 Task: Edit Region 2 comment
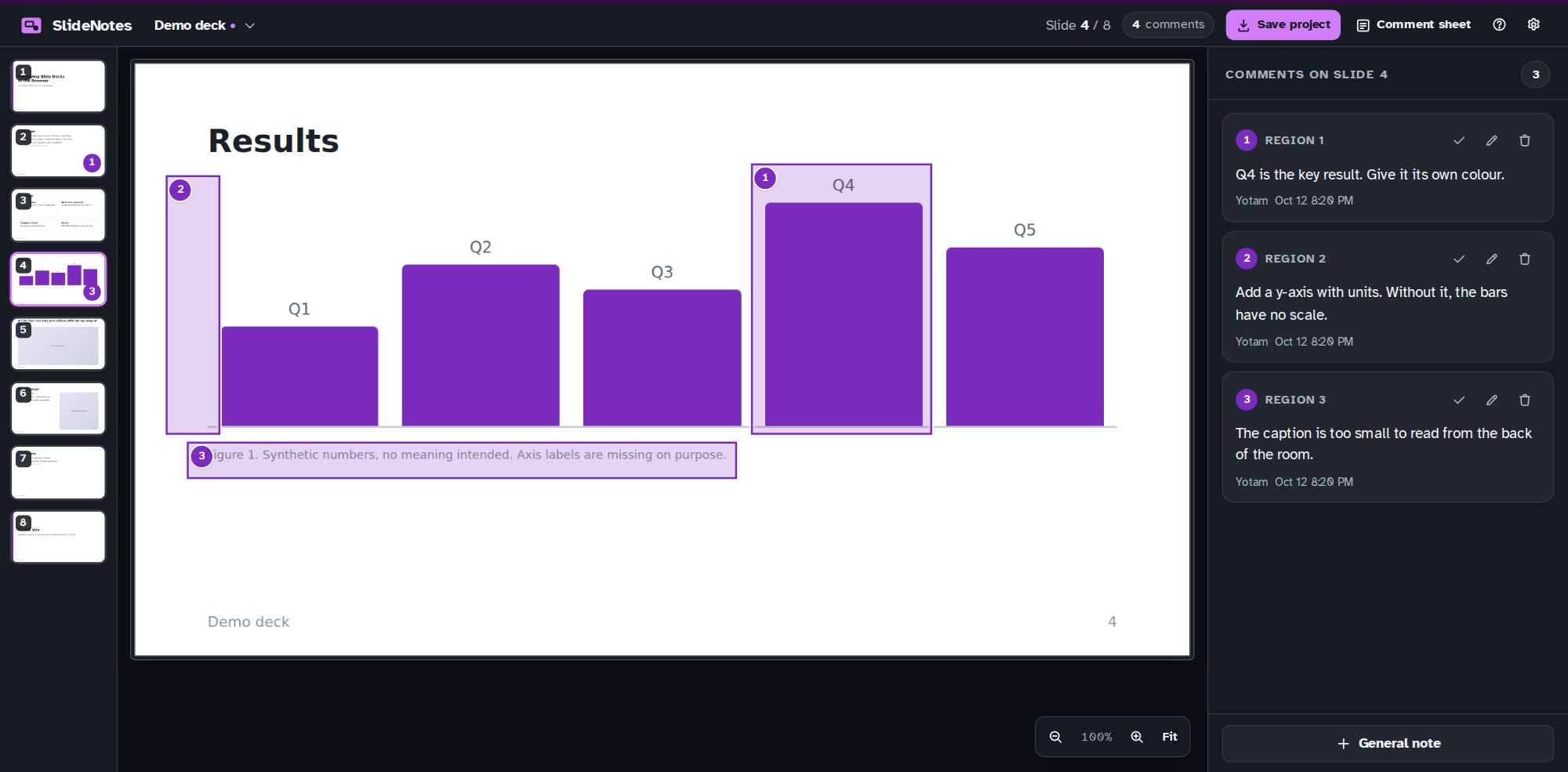tap(1492, 259)
